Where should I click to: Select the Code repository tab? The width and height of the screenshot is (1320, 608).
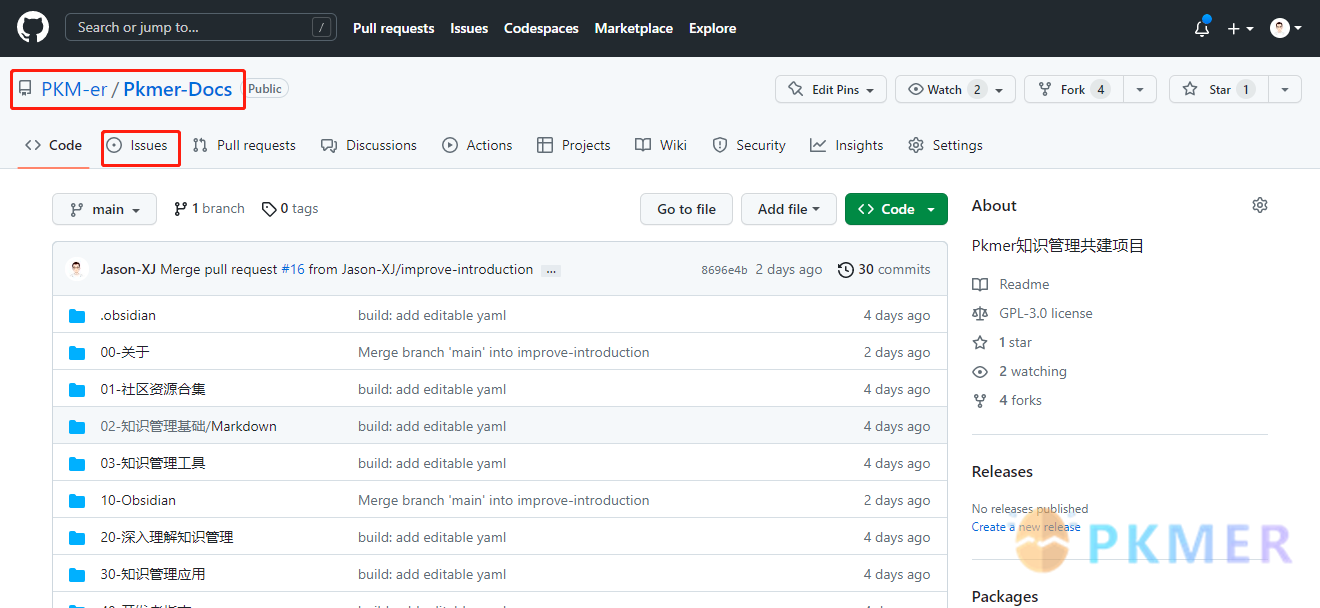[54, 145]
